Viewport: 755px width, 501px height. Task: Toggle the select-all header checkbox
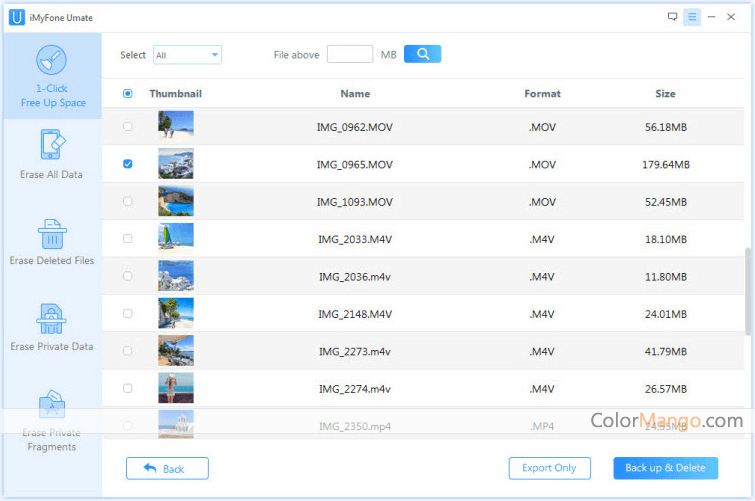pos(127,94)
